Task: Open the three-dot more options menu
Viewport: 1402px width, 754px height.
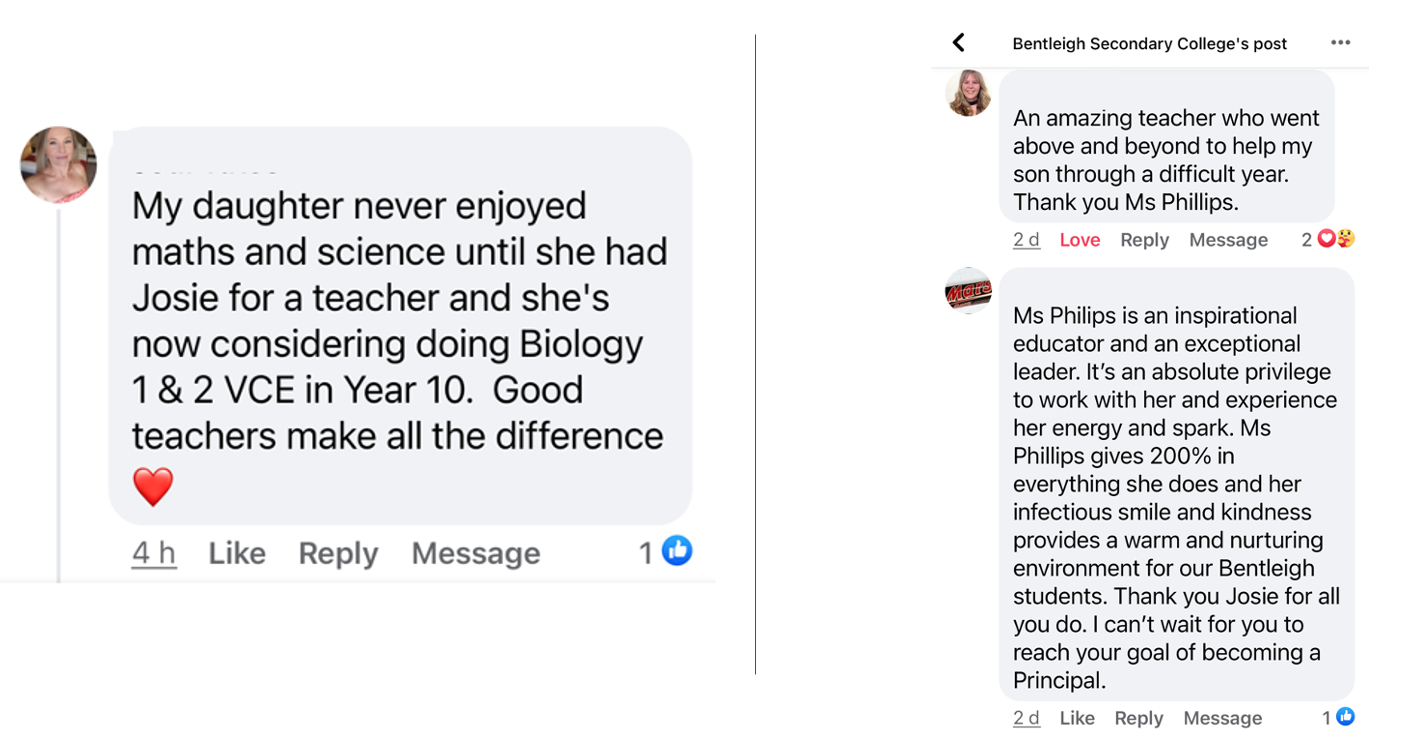Action: click(x=1340, y=42)
